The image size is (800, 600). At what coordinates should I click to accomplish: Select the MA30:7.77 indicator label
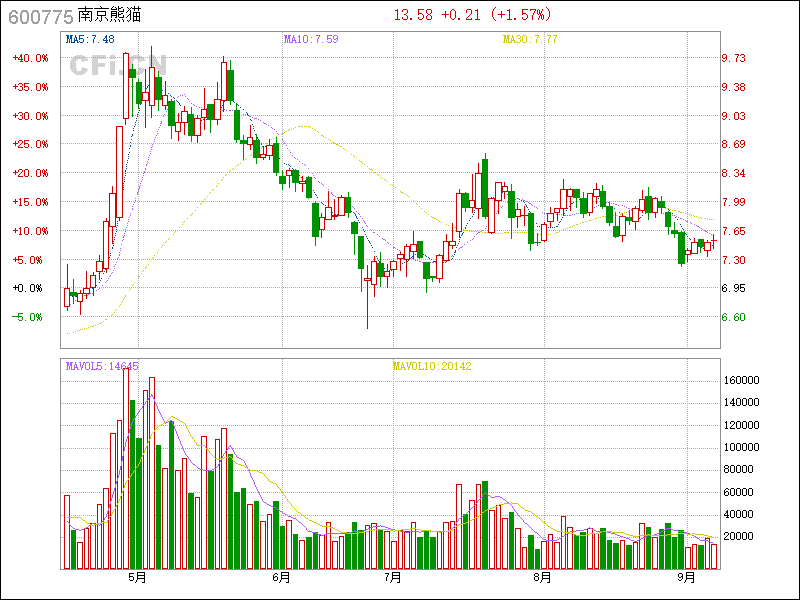pyautogui.click(x=530, y=39)
